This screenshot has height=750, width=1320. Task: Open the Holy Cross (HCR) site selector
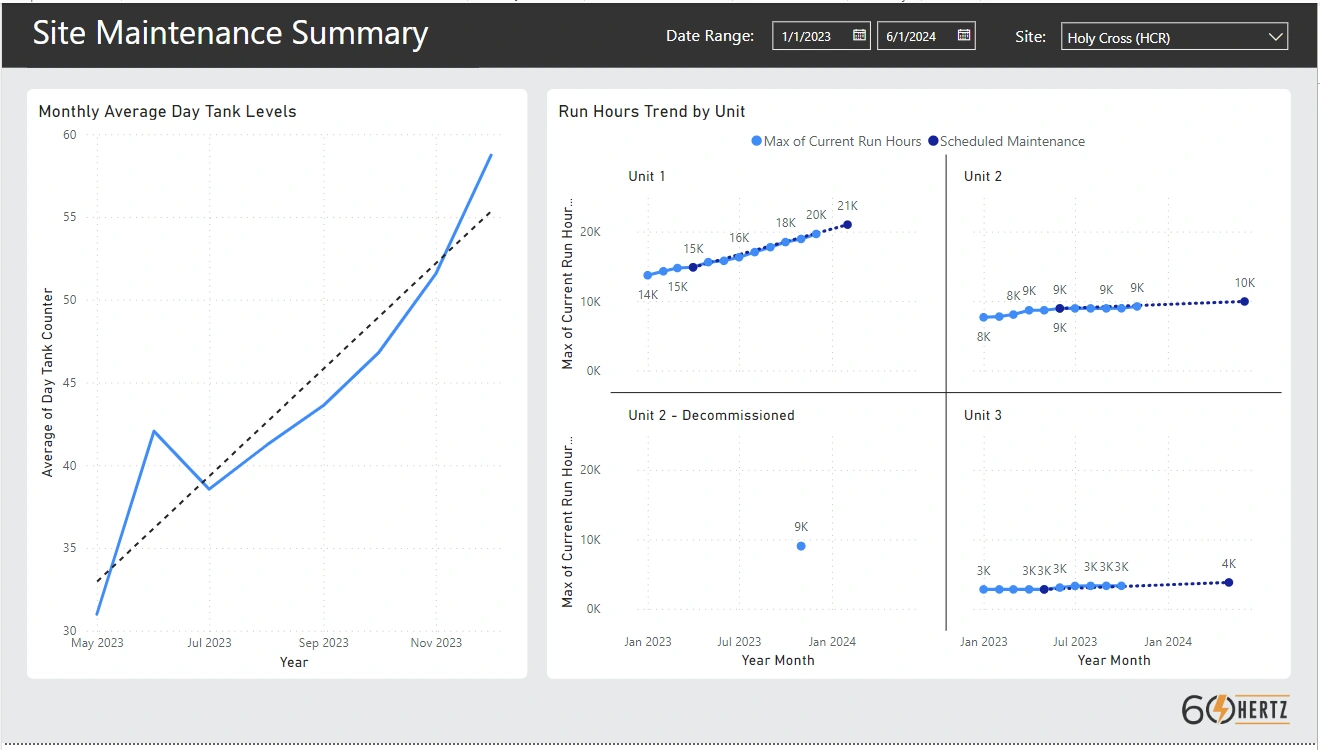tap(1160, 37)
